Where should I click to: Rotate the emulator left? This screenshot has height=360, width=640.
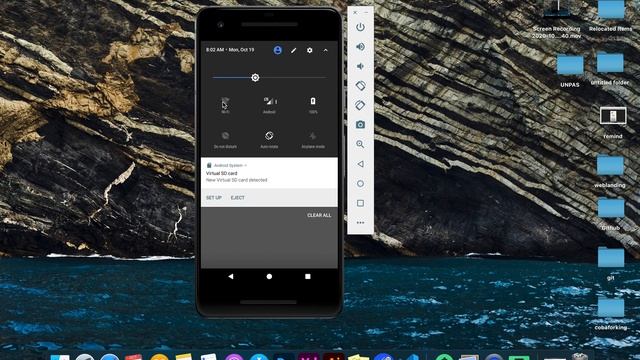click(360, 86)
